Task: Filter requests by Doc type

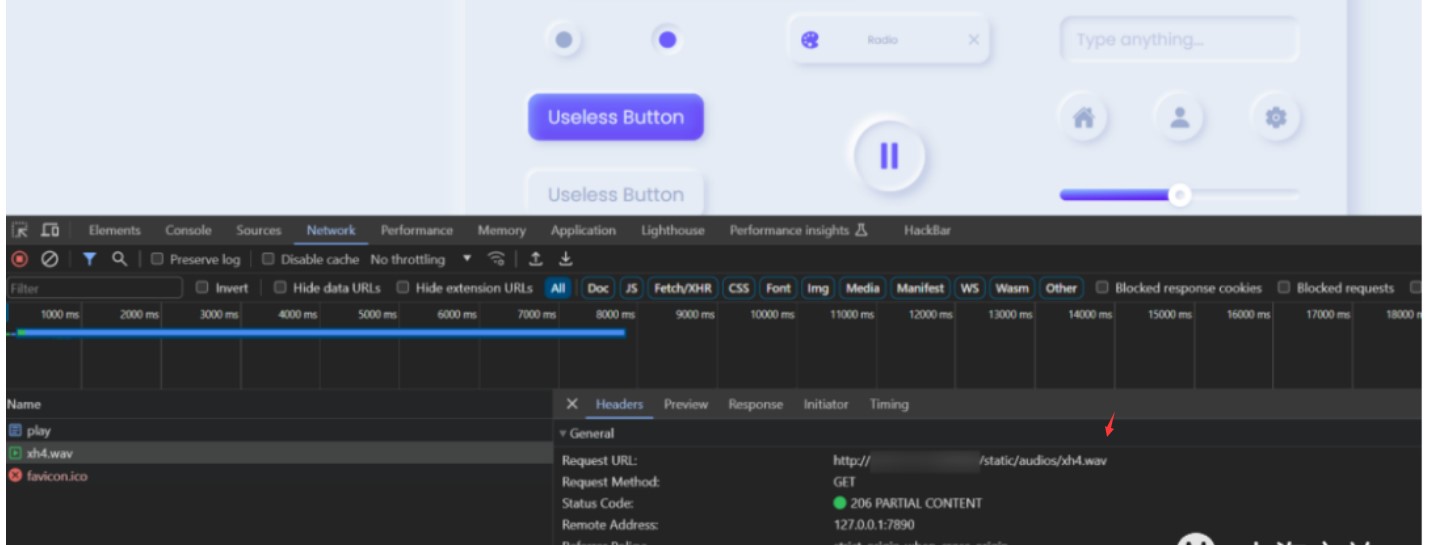Action: coord(597,288)
